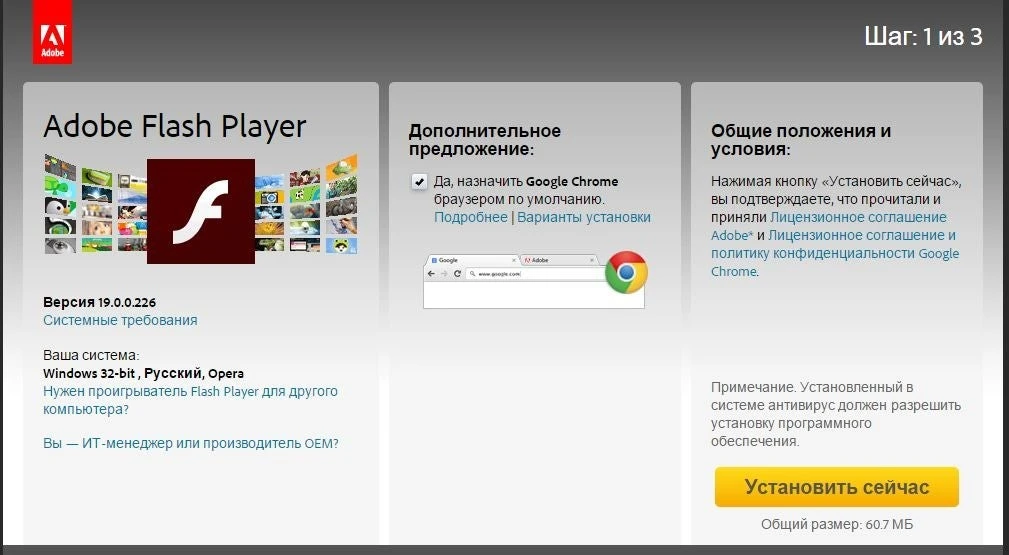Open Flash Player для другого компьютера link
1009x555 pixels.
190,391
